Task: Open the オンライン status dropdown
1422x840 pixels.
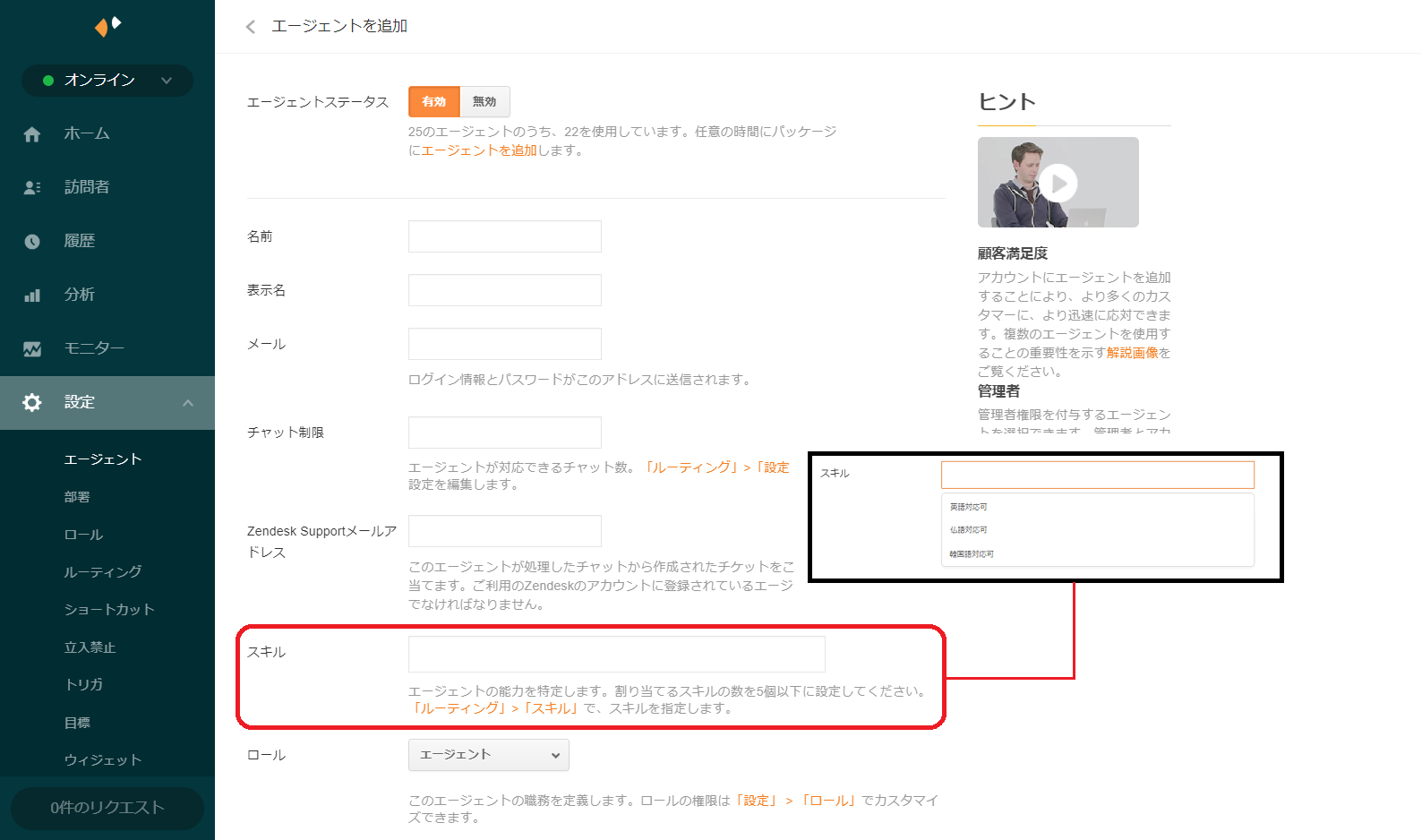Action: click(107, 81)
